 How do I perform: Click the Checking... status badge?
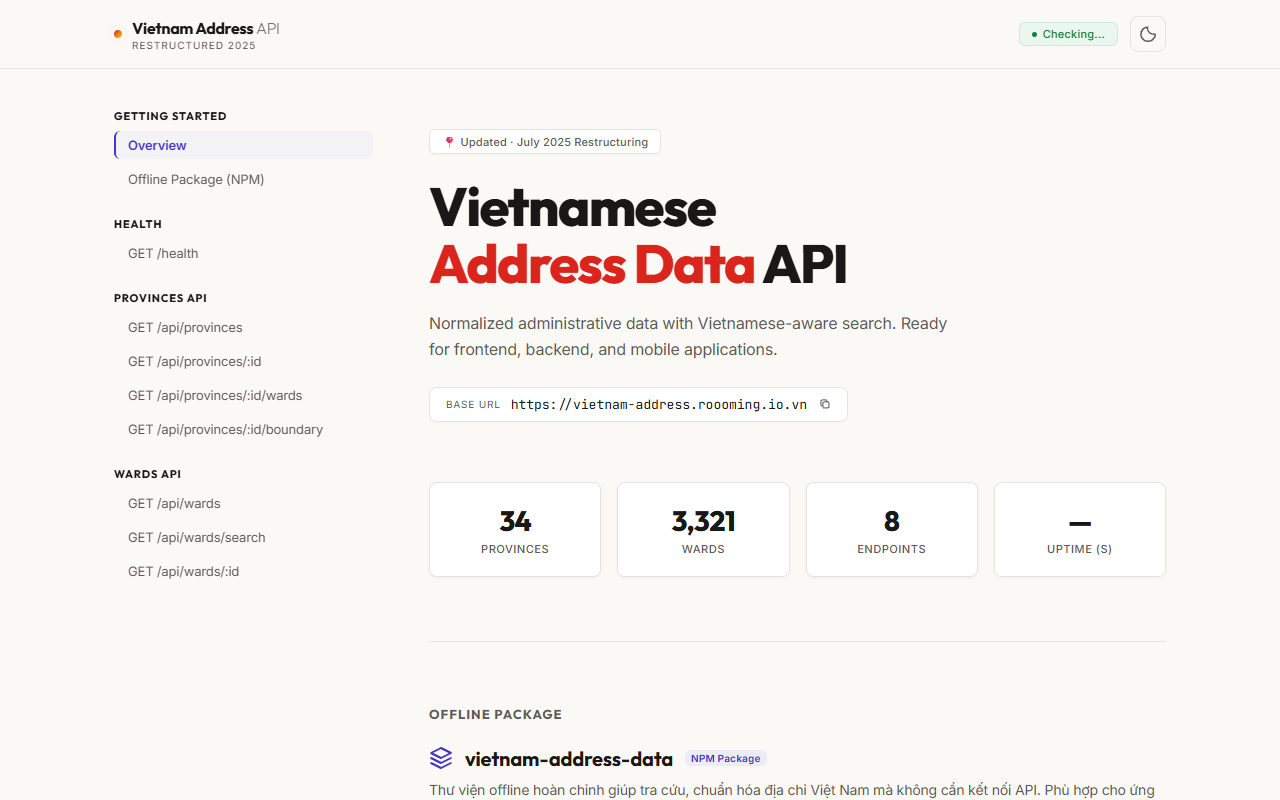tap(1068, 34)
